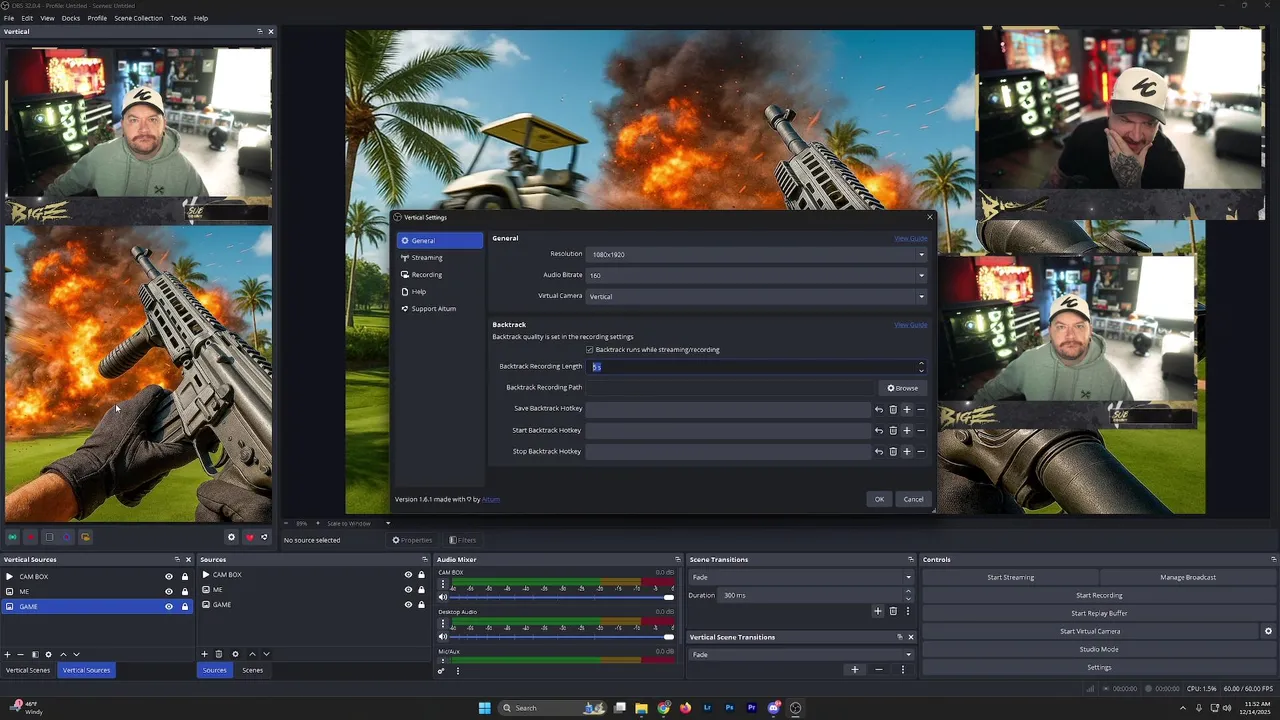Clear the Stop Backtrack Hotkey with trash icon
The image size is (1280, 720).
point(893,451)
